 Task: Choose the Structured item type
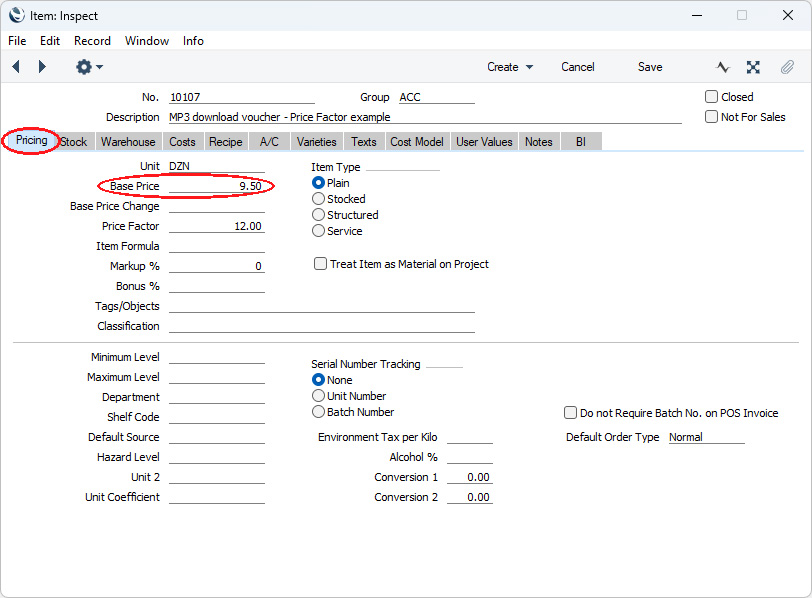(x=318, y=215)
